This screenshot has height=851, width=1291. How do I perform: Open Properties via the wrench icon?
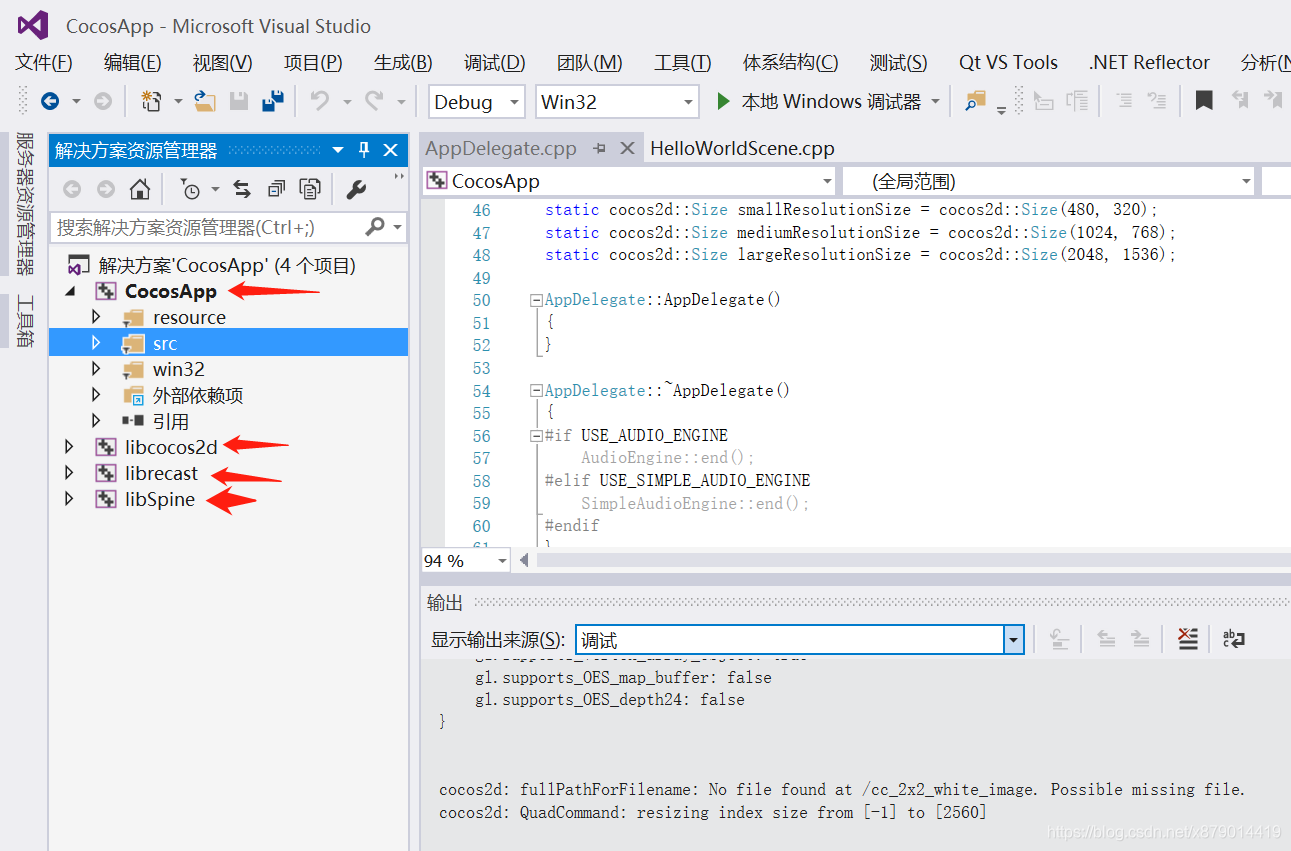[x=356, y=189]
